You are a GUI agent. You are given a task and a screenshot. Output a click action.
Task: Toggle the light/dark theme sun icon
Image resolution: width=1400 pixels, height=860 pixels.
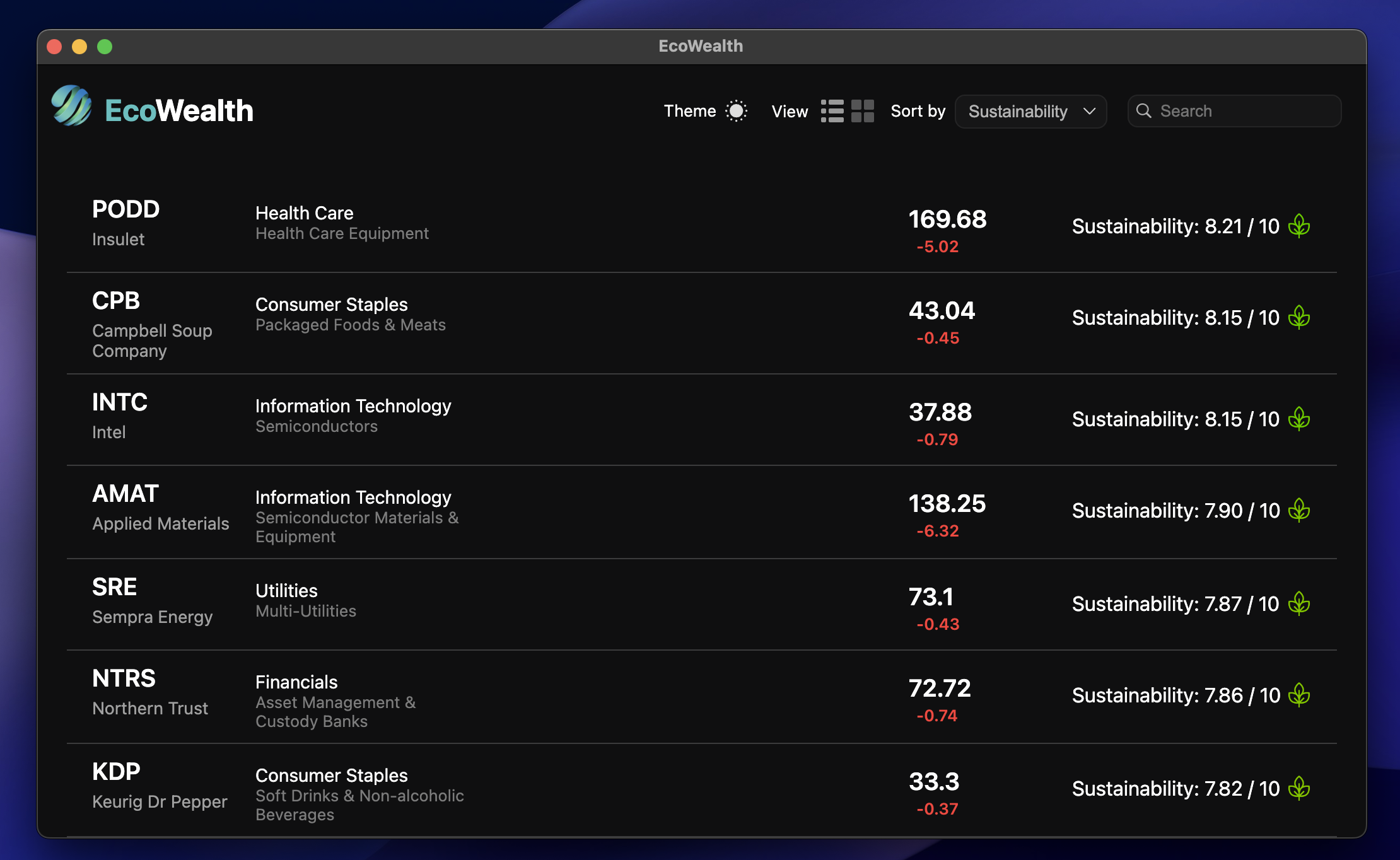(736, 111)
